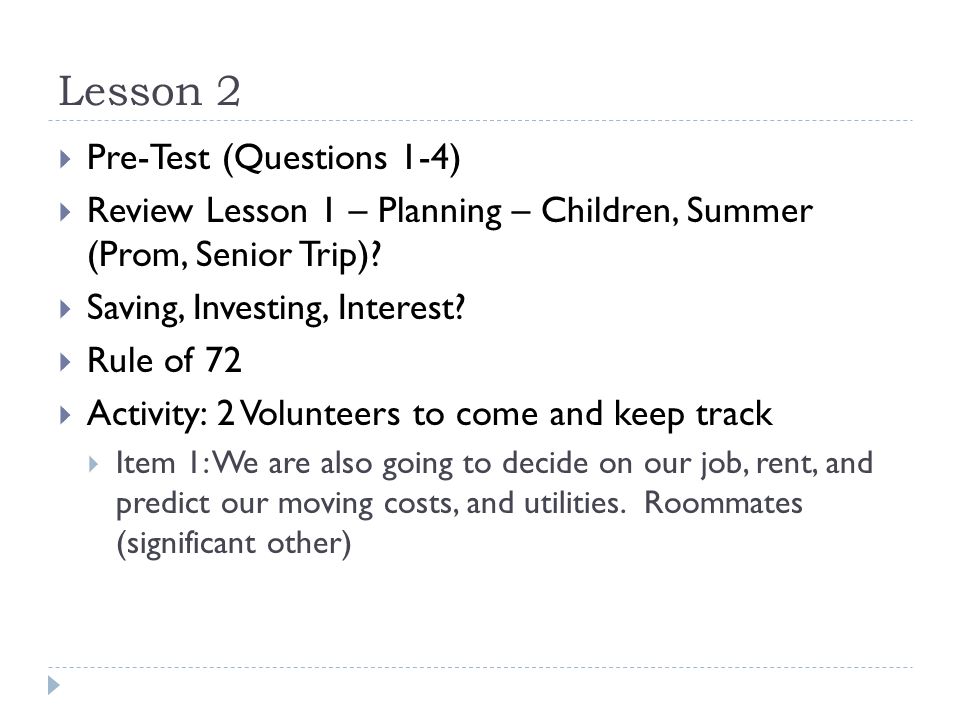Click on "Saving, Investing, Interest?" text

(x=276, y=307)
